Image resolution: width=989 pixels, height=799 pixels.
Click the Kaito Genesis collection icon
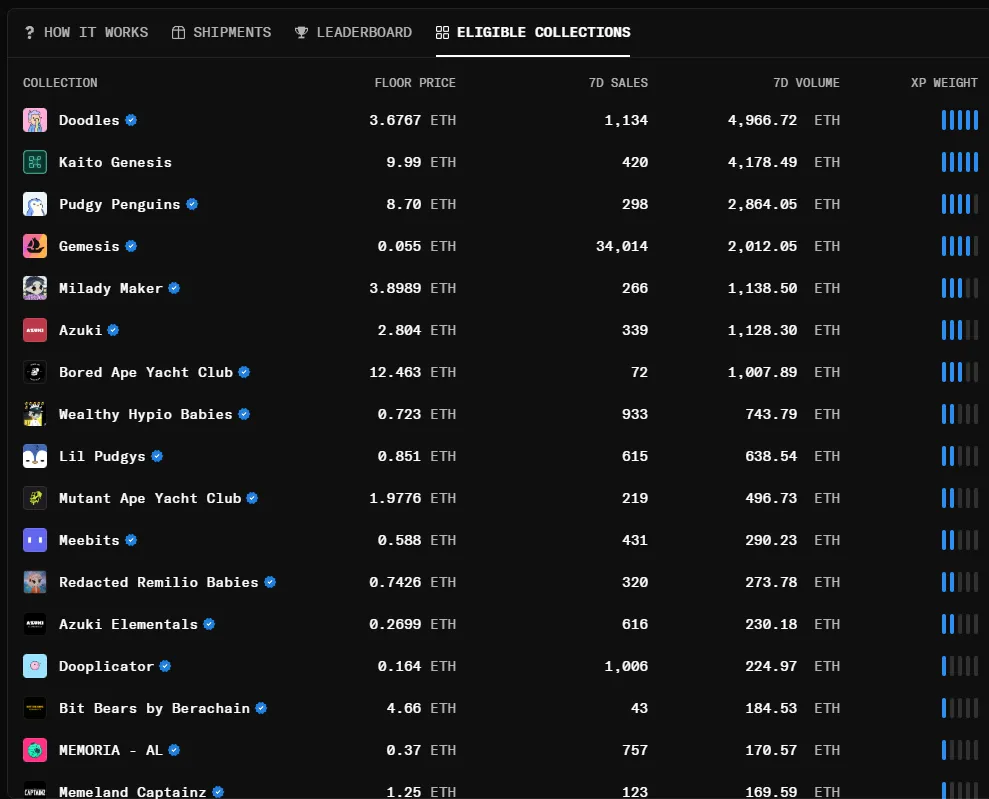(35, 162)
